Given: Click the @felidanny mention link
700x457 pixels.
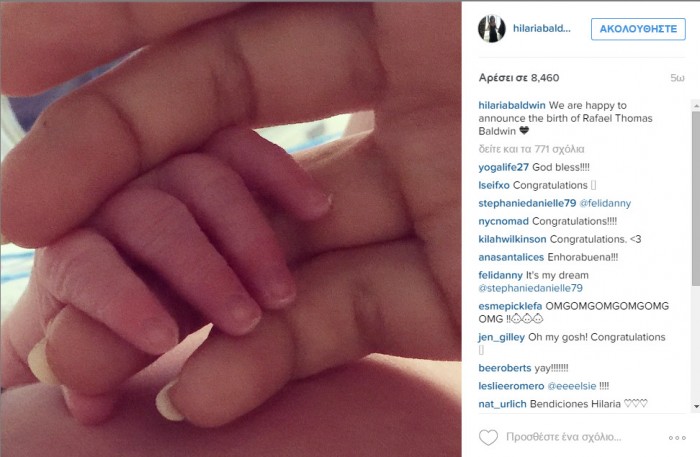Looking at the screenshot, I should coord(605,204).
